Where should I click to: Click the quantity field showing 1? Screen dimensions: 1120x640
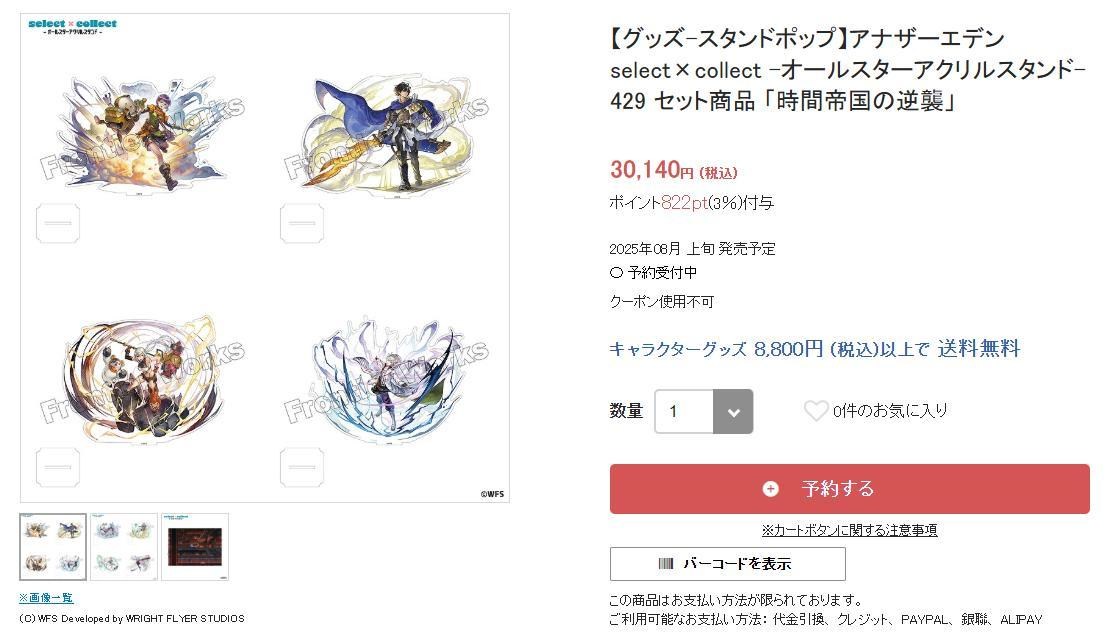(x=684, y=411)
